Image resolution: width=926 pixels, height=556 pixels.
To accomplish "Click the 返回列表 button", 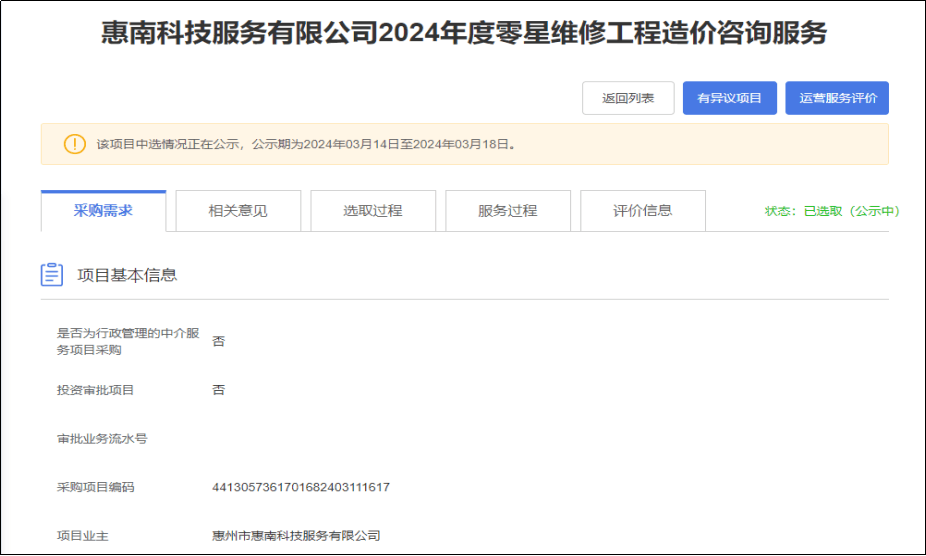I will click(x=628, y=98).
